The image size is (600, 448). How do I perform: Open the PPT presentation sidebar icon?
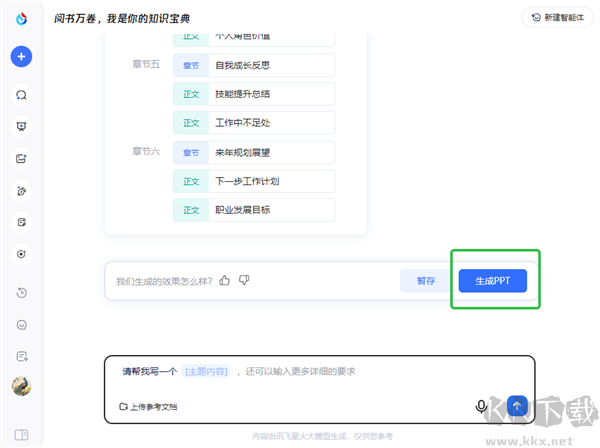point(21,127)
